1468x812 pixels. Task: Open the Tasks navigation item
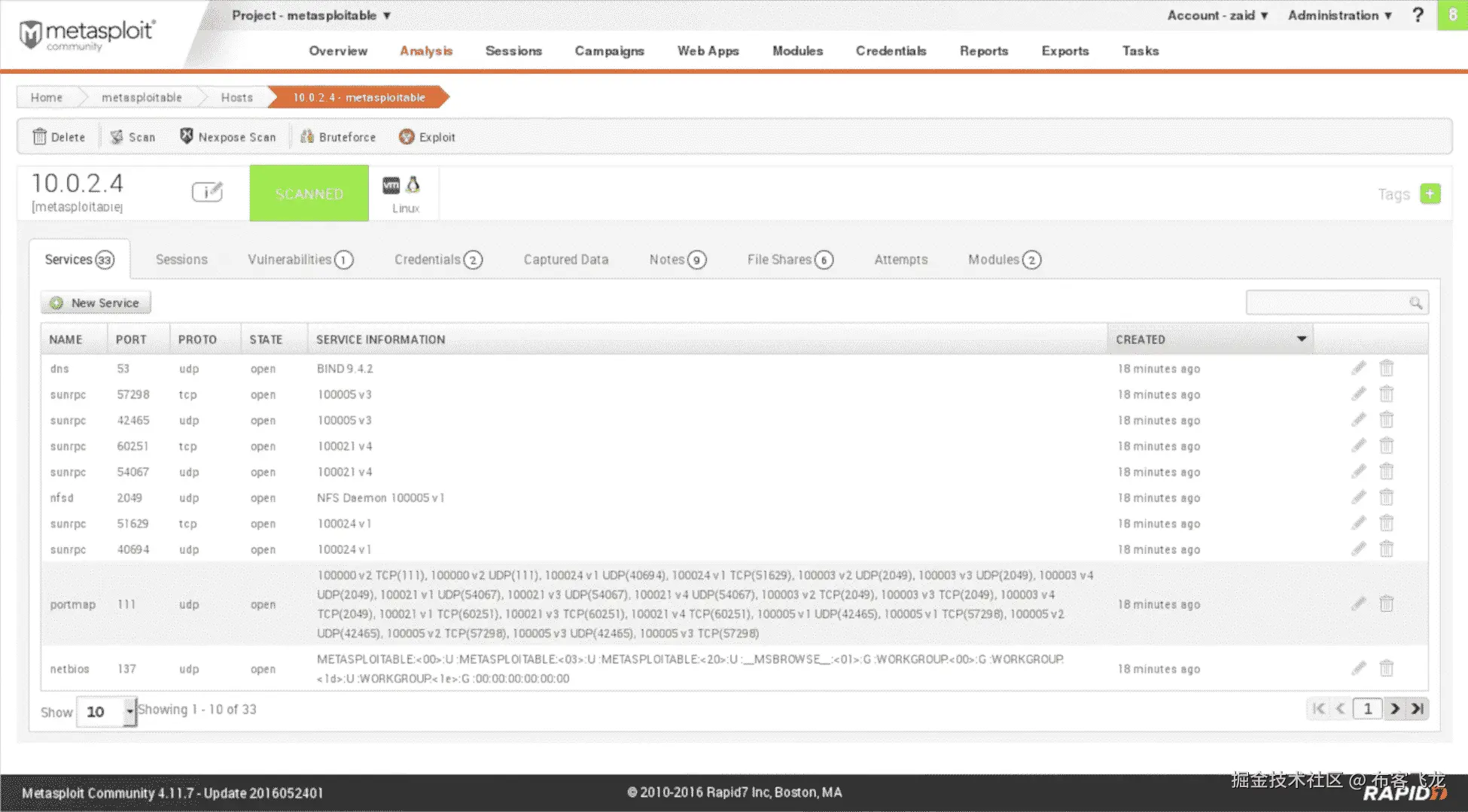coord(1140,50)
